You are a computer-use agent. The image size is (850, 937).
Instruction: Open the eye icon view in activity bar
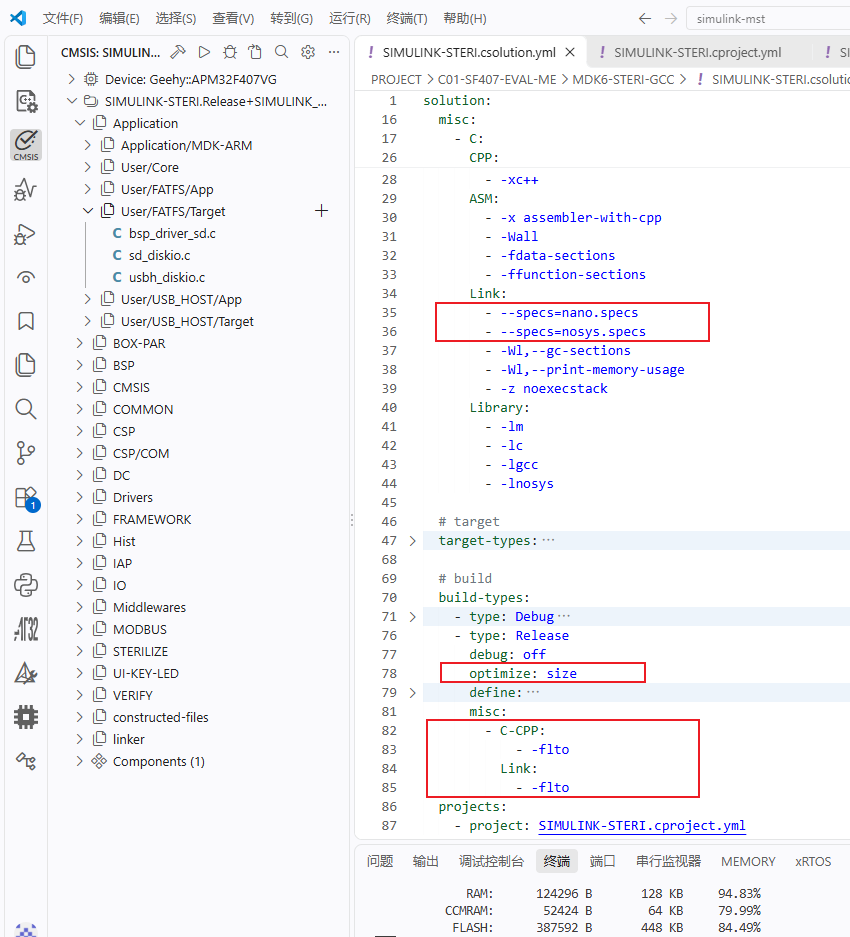(x=25, y=277)
